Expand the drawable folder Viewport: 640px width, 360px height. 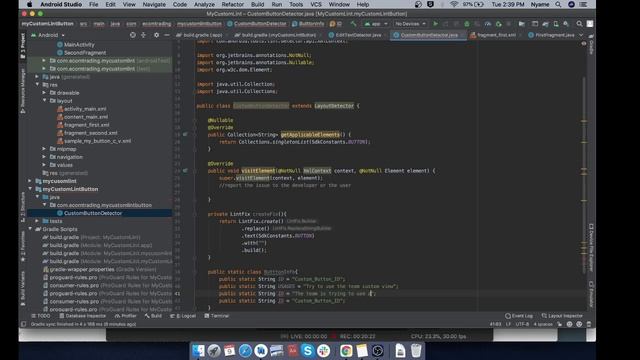(x=44, y=93)
